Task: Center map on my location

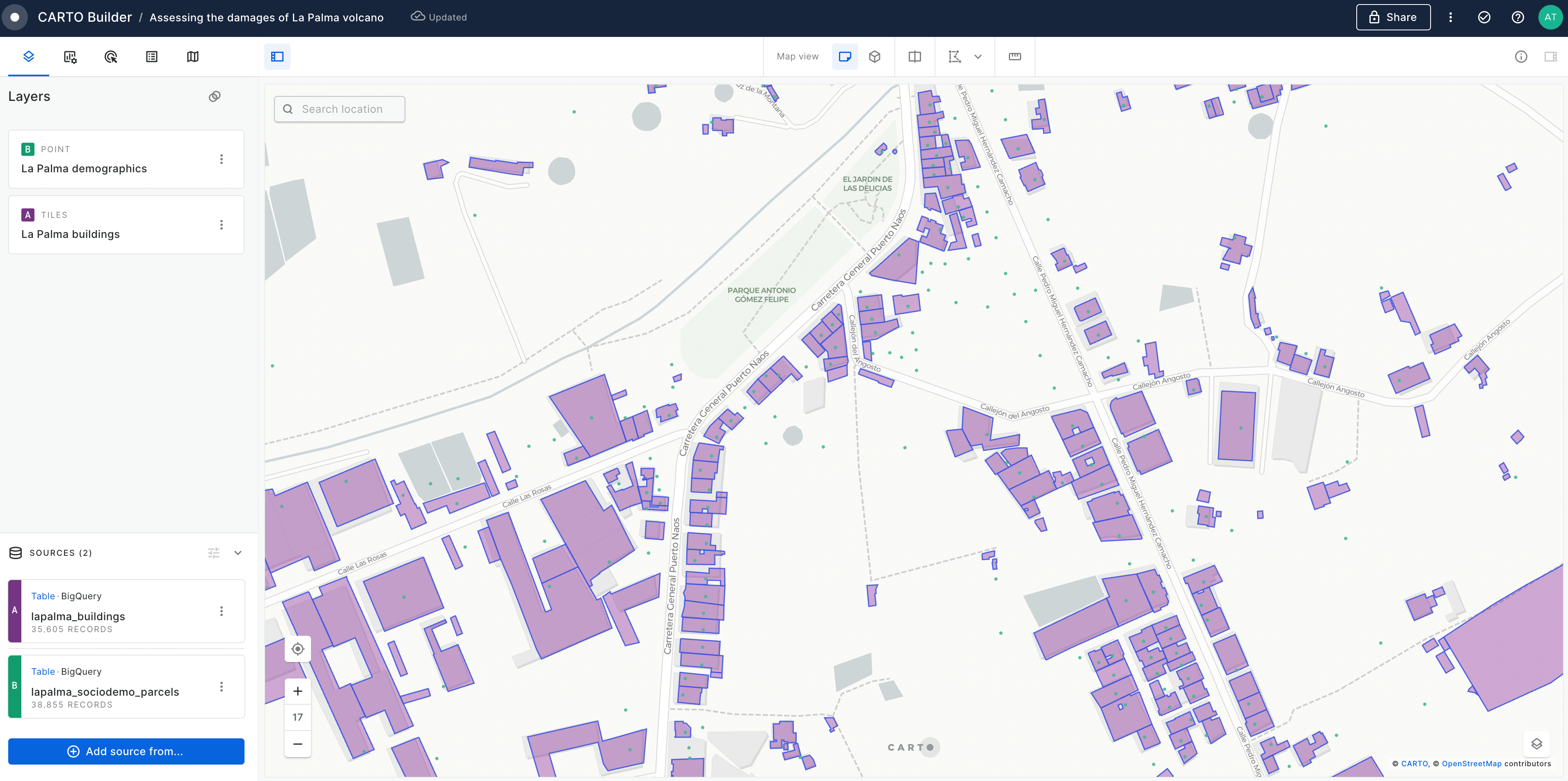Action: click(x=298, y=649)
